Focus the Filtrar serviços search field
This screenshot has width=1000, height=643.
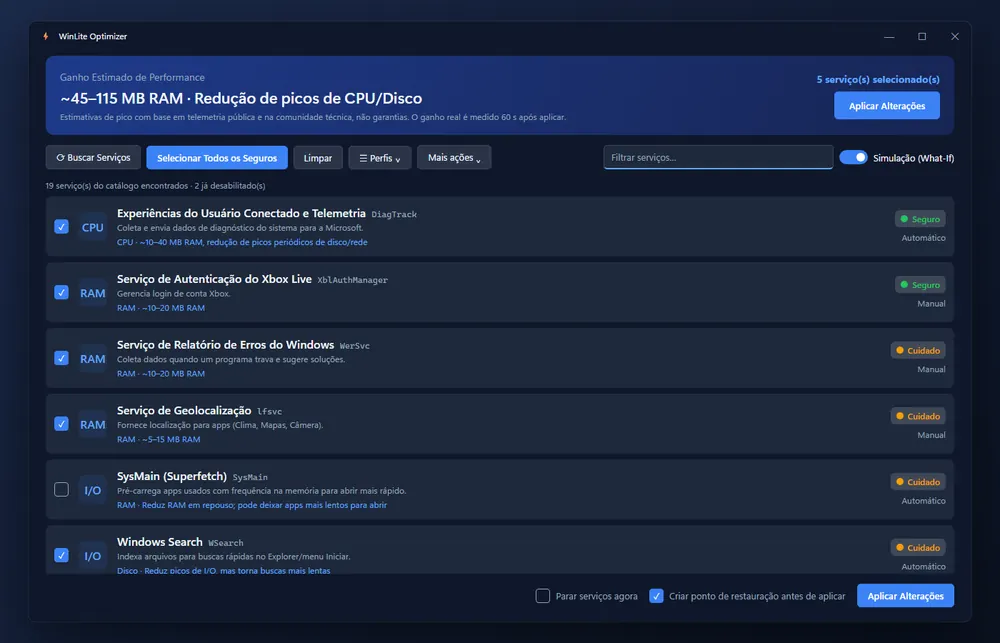tap(718, 158)
